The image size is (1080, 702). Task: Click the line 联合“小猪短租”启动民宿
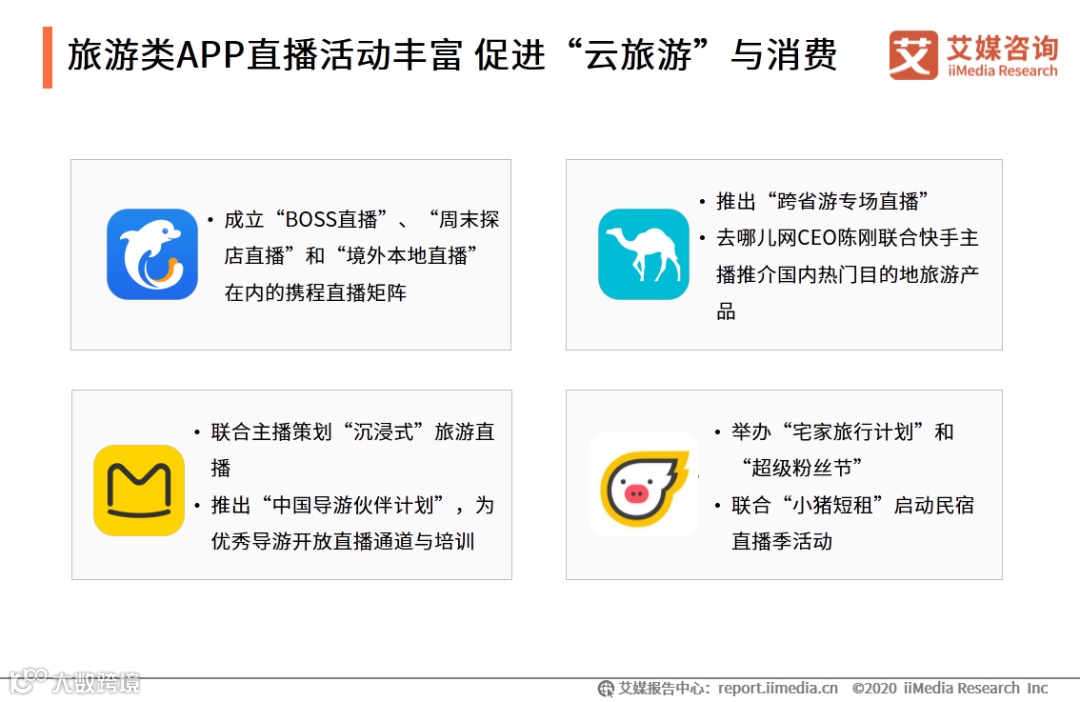(853, 505)
